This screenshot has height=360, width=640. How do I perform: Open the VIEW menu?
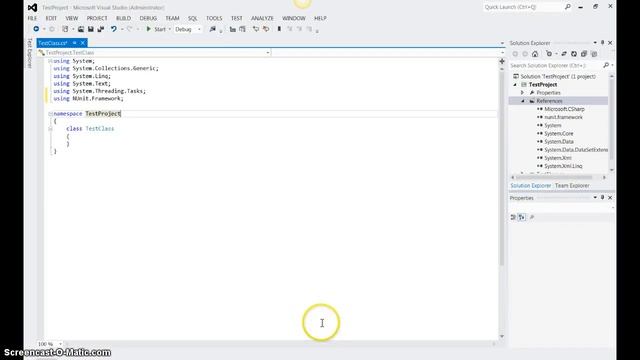click(71, 18)
